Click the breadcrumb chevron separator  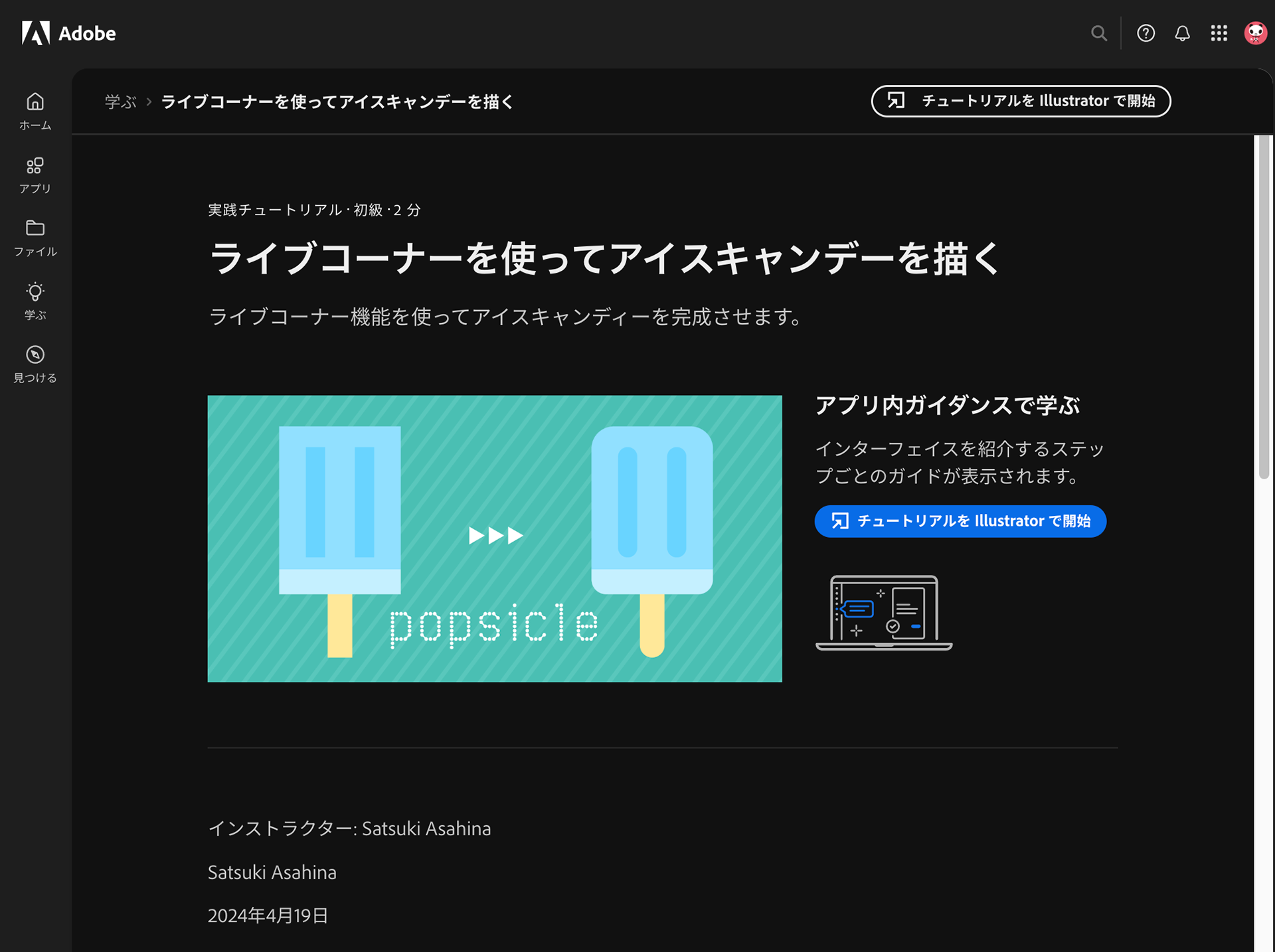tap(149, 102)
